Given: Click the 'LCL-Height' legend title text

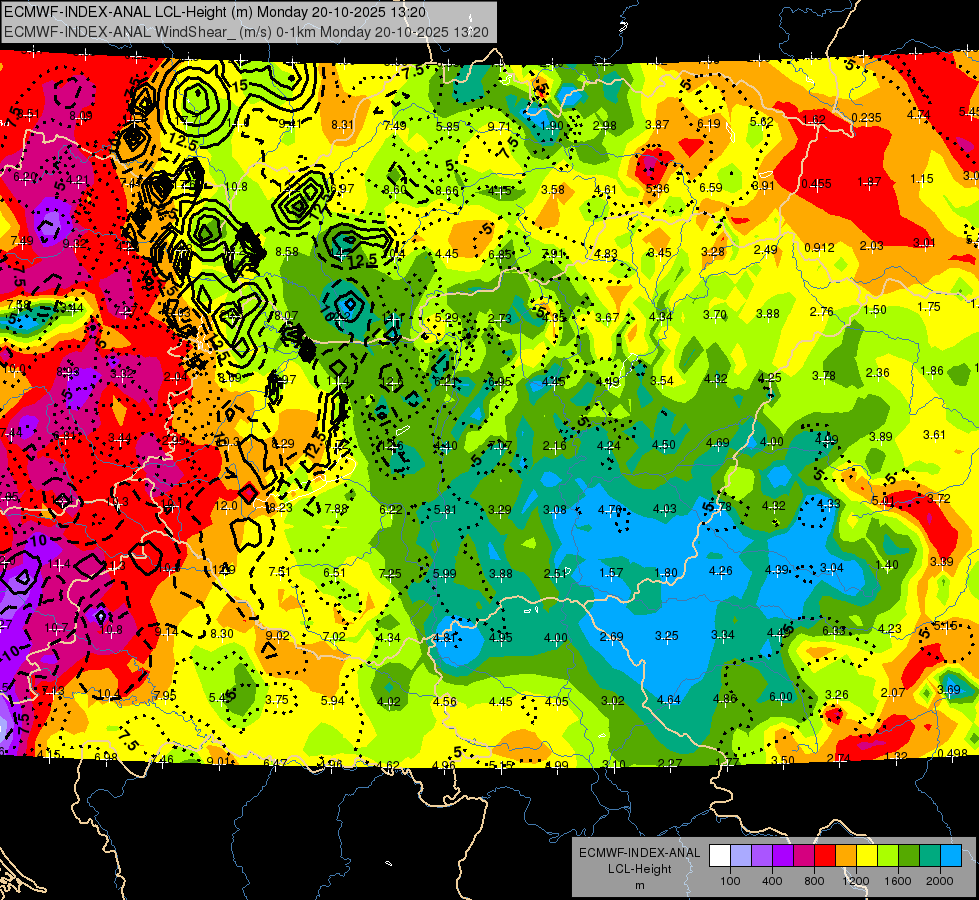Looking at the screenshot, I should point(639,869).
